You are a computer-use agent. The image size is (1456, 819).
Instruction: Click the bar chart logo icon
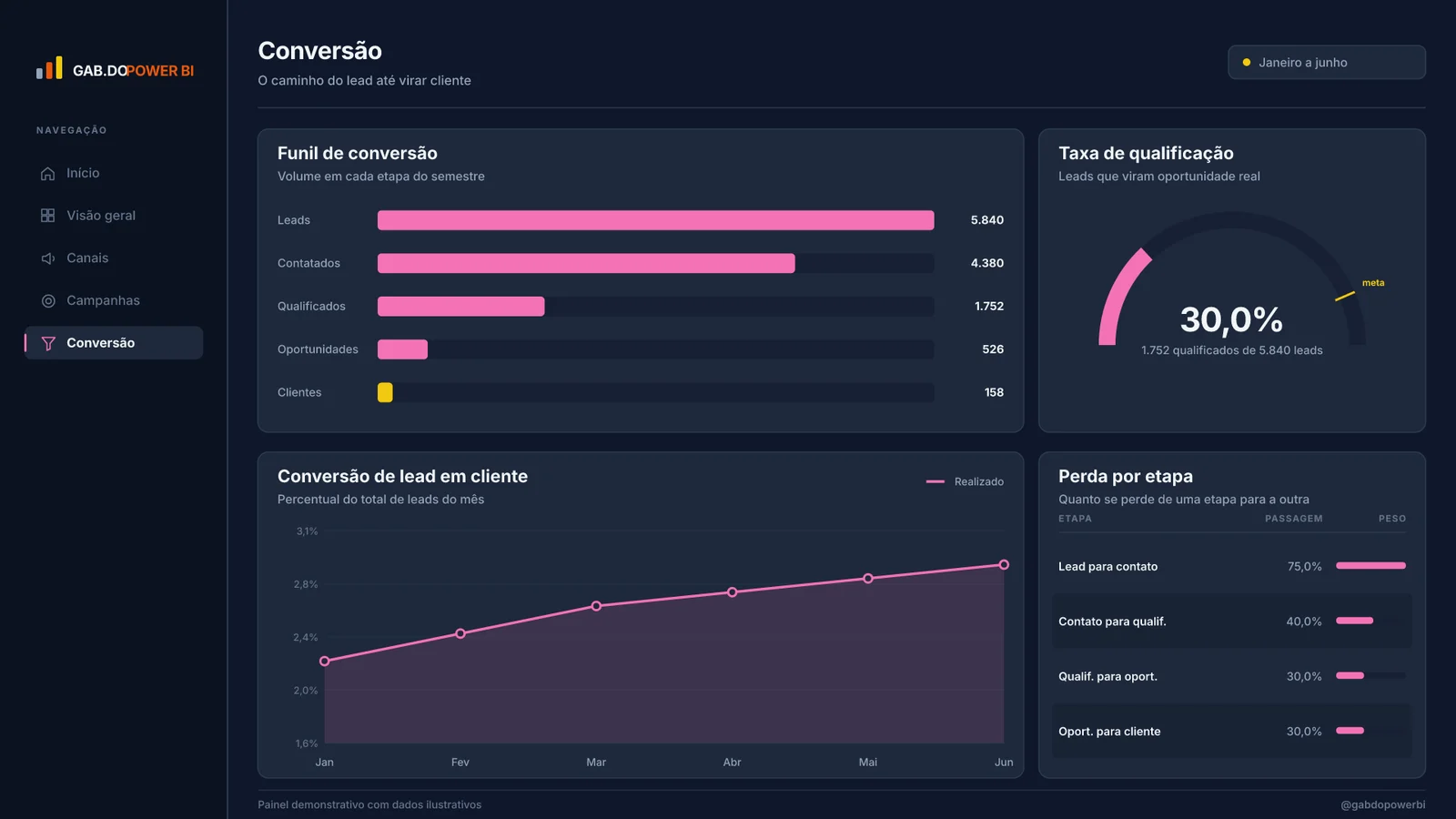49,67
